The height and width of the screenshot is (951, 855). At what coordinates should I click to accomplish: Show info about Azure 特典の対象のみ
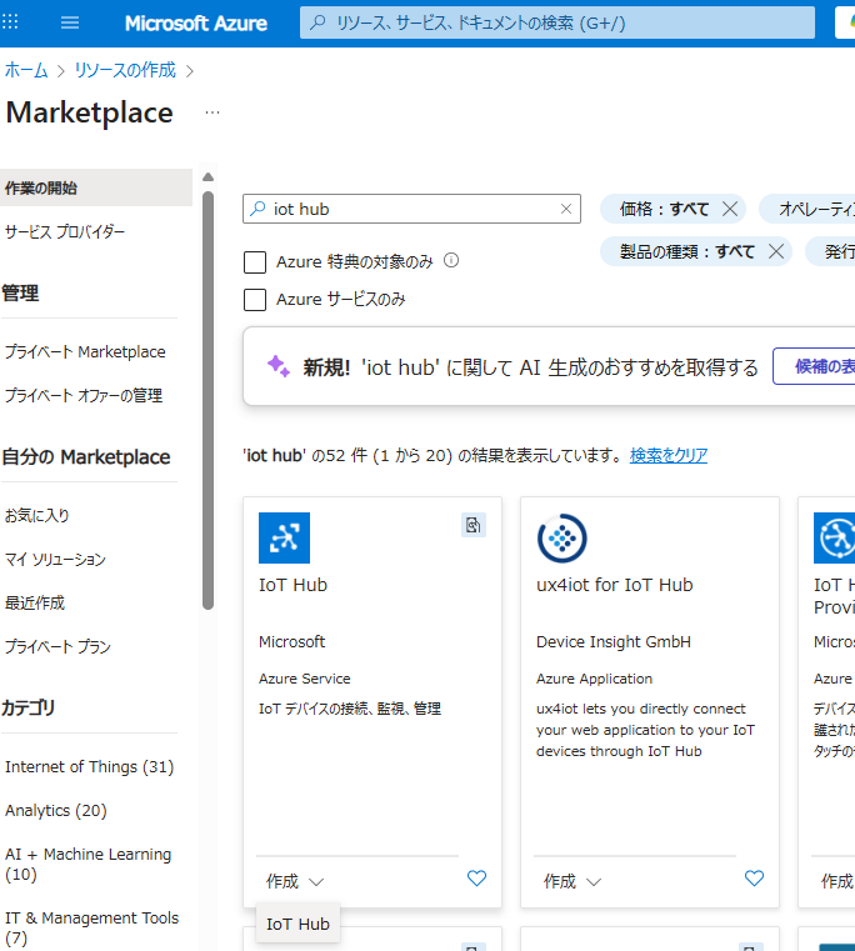coord(451,260)
